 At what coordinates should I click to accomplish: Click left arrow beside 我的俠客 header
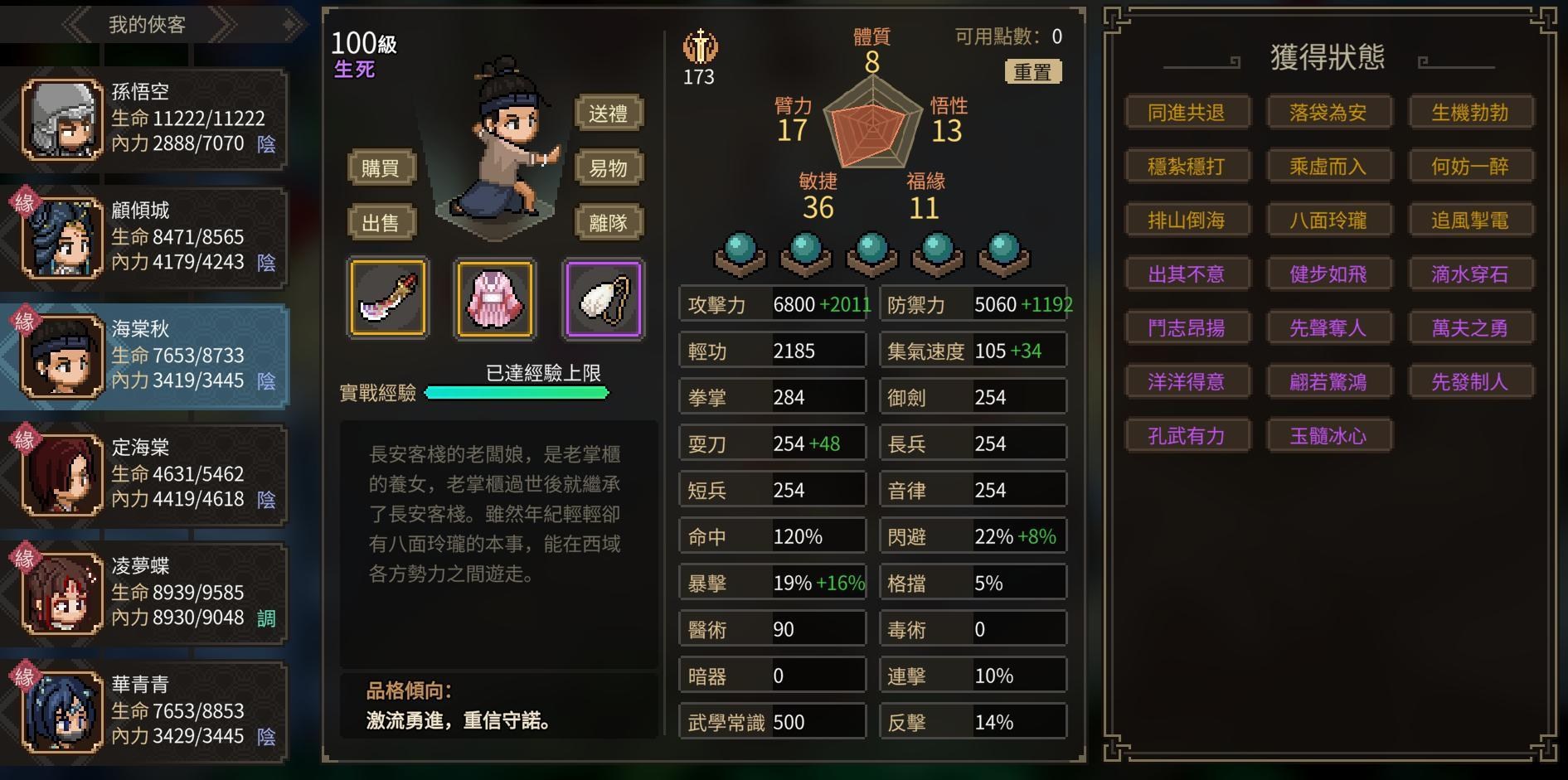point(79,24)
